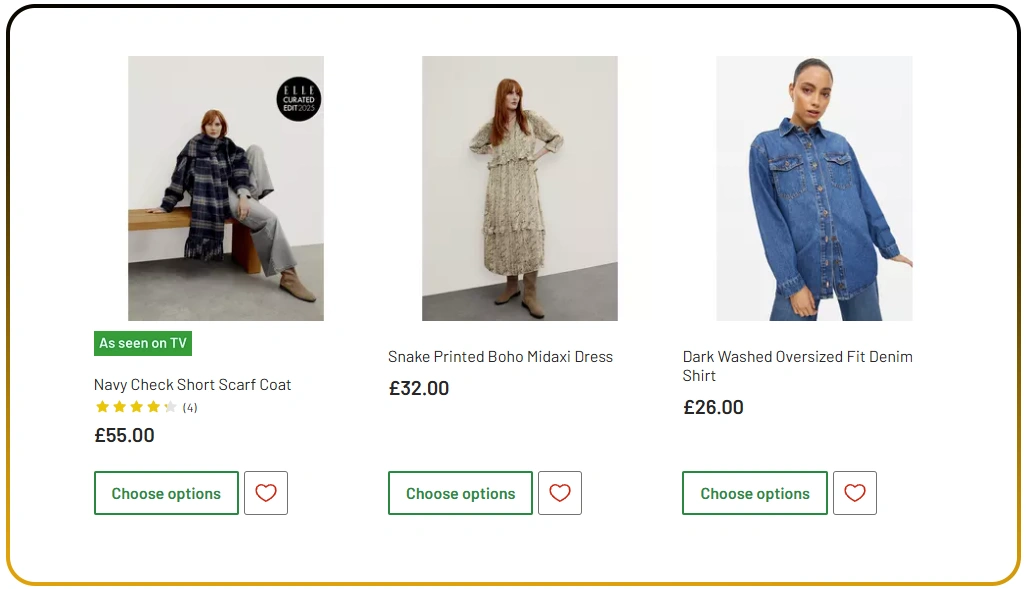The width and height of the screenshot is (1026, 589).
Task: Click the £55.00 price text
Action: pyautogui.click(x=123, y=435)
